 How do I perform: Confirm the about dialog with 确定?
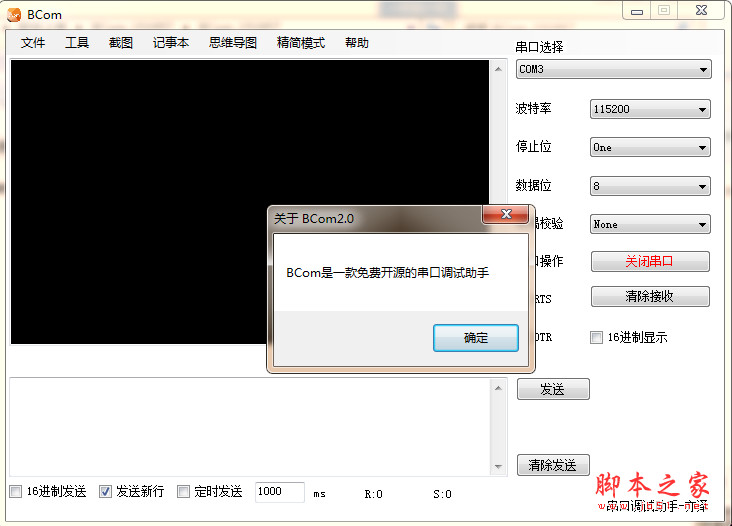476,338
